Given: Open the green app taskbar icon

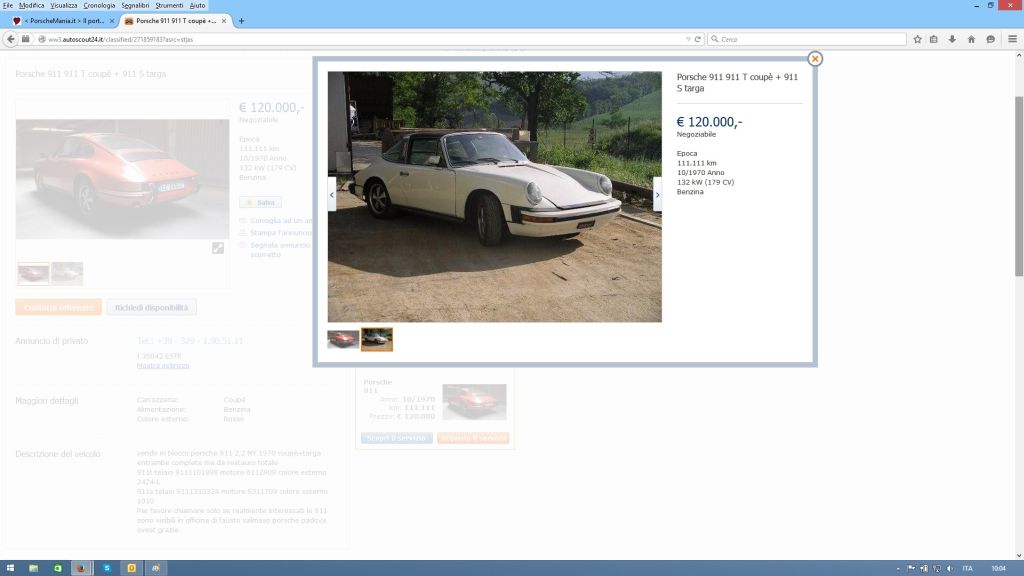Looking at the screenshot, I should (x=57, y=568).
